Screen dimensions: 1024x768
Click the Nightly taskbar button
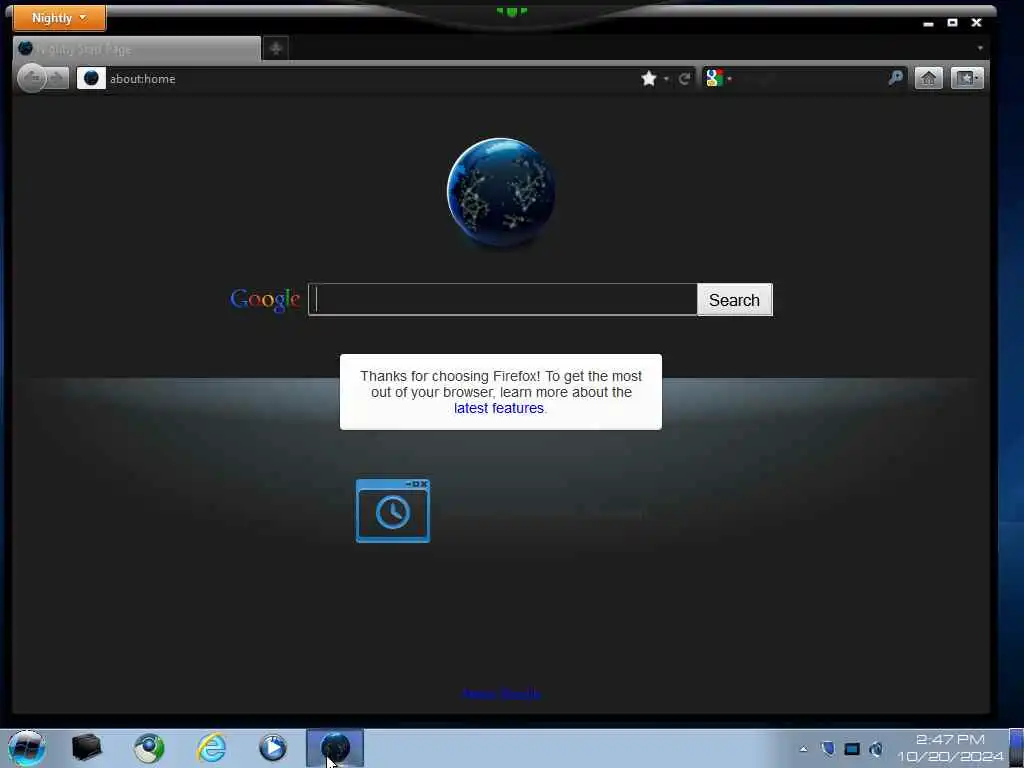(x=335, y=748)
